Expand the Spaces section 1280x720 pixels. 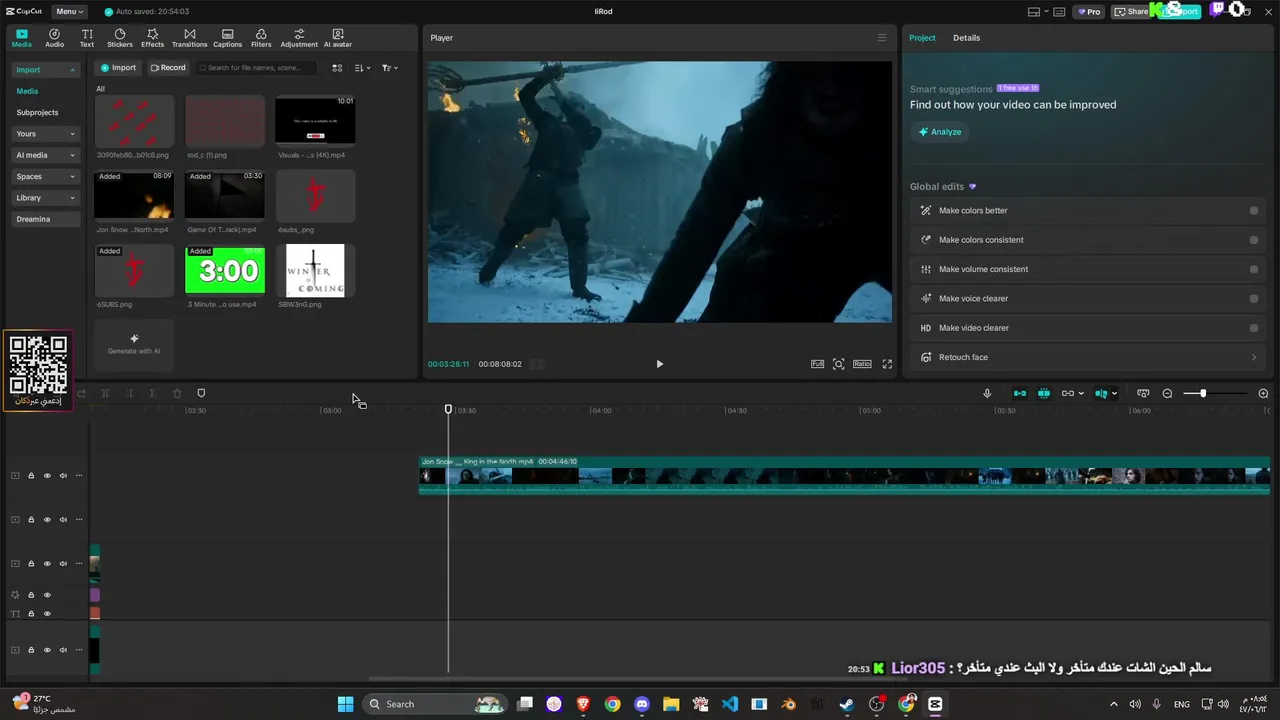click(x=44, y=177)
